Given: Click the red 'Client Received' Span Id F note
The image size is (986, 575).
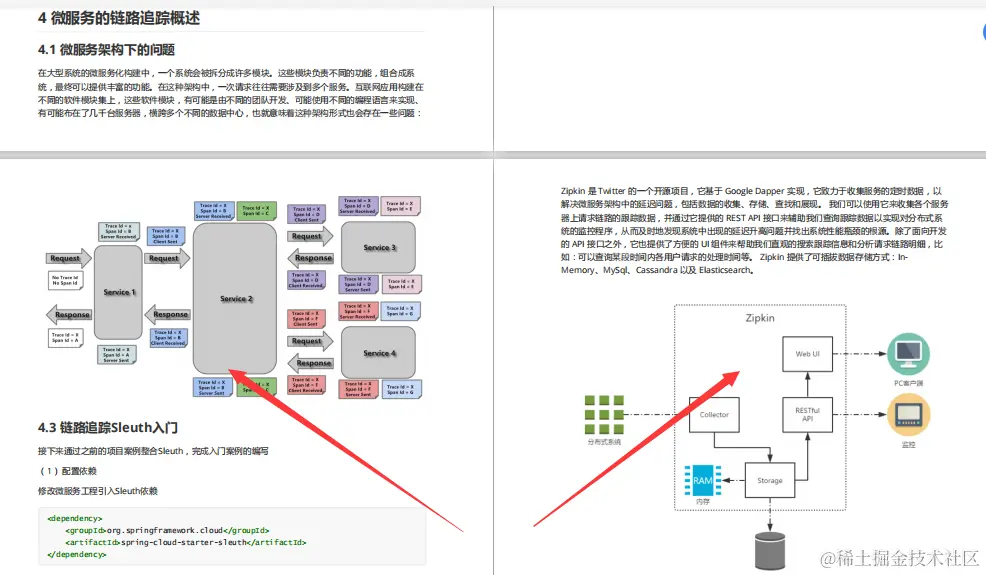Looking at the screenshot, I should coord(306,385).
